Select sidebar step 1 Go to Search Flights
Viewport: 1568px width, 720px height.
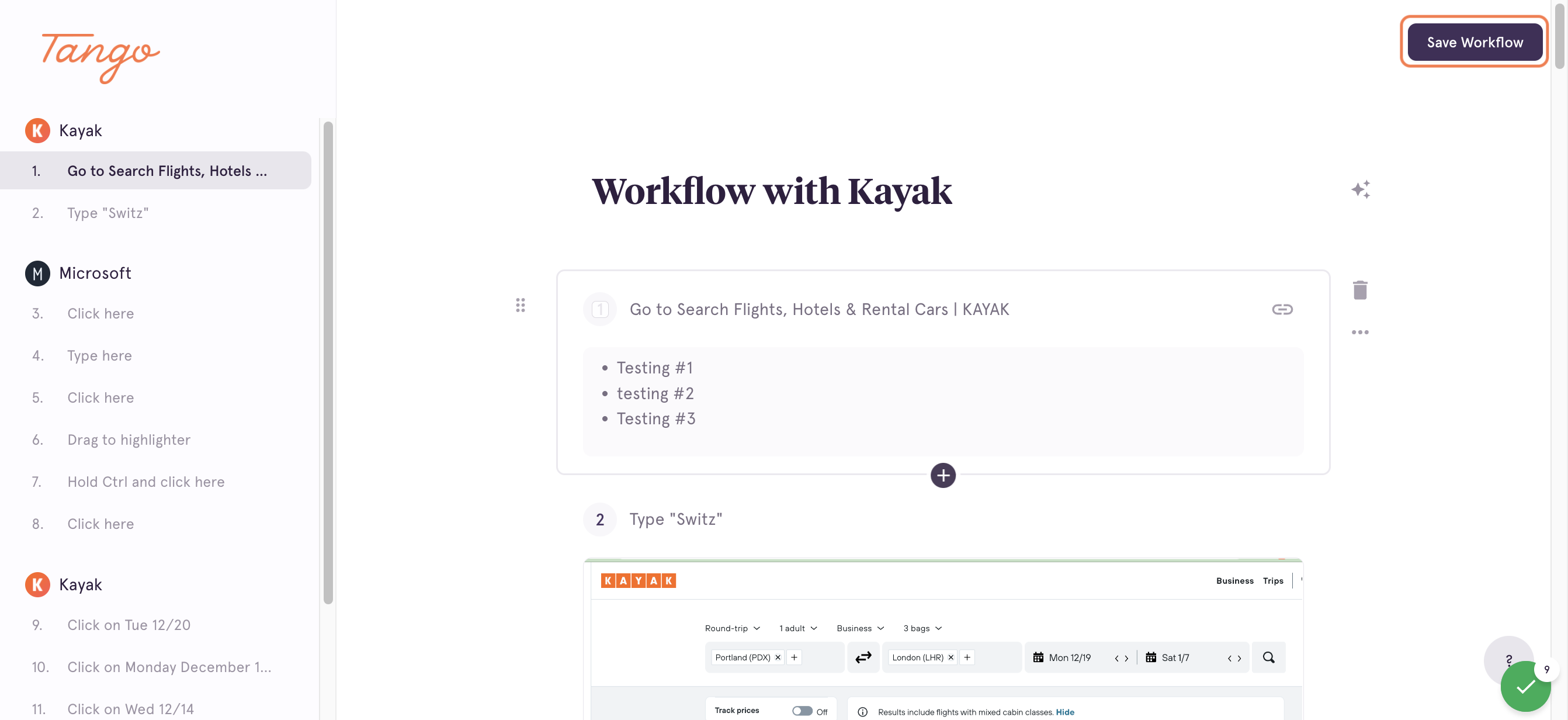pos(155,171)
